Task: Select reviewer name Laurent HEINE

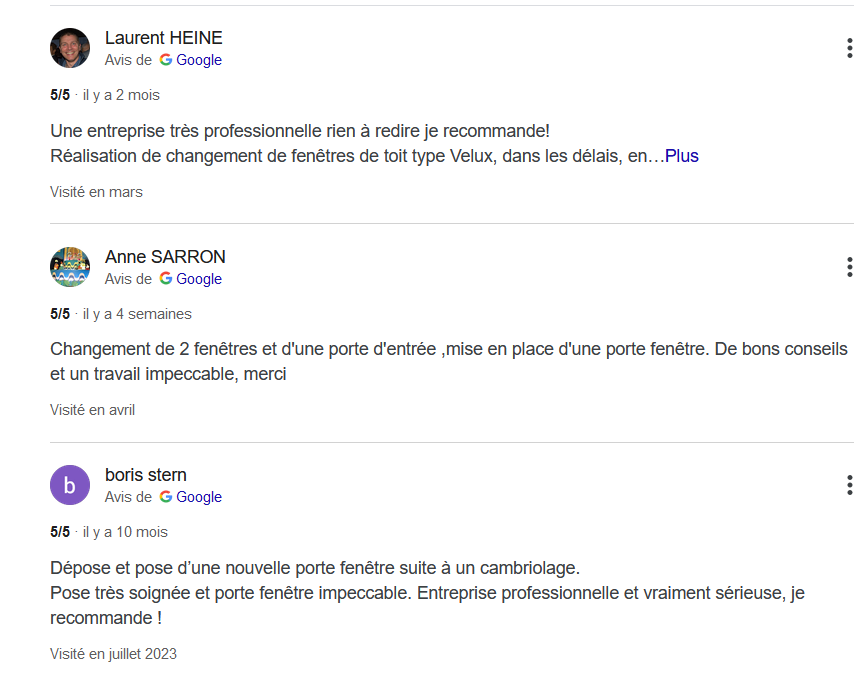Action: pyautogui.click(x=163, y=38)
